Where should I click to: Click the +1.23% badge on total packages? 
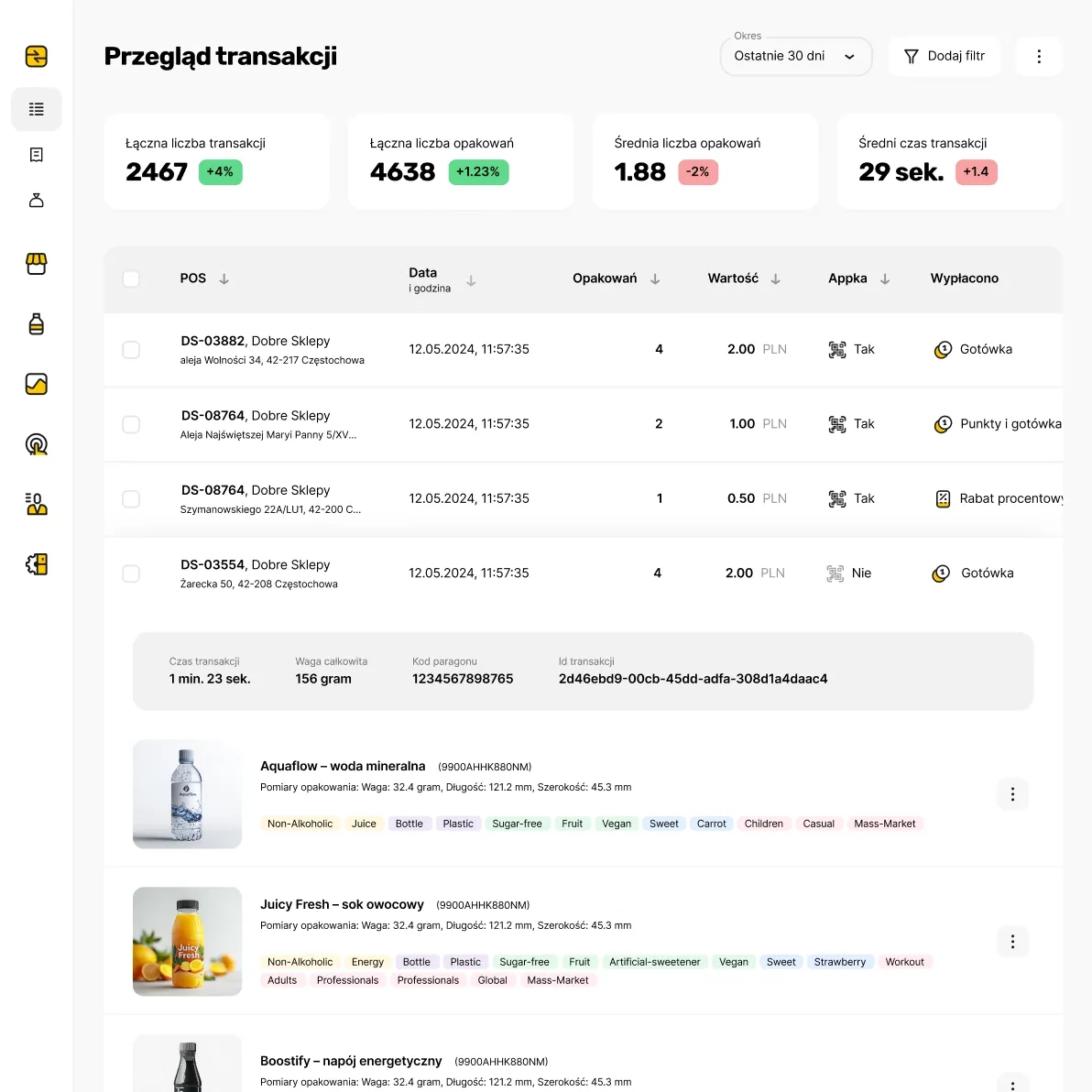pyautogui.click(x=478, y=172)
